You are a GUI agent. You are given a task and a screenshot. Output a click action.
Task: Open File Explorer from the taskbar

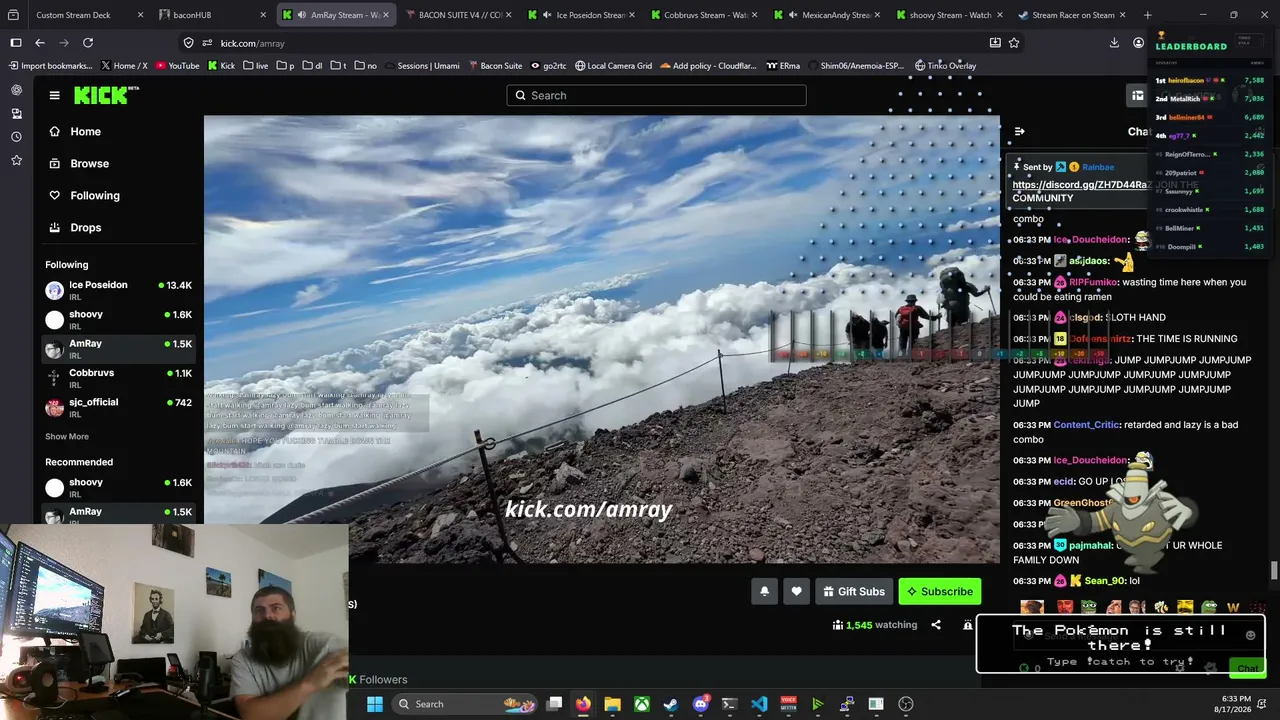(612, 704)
